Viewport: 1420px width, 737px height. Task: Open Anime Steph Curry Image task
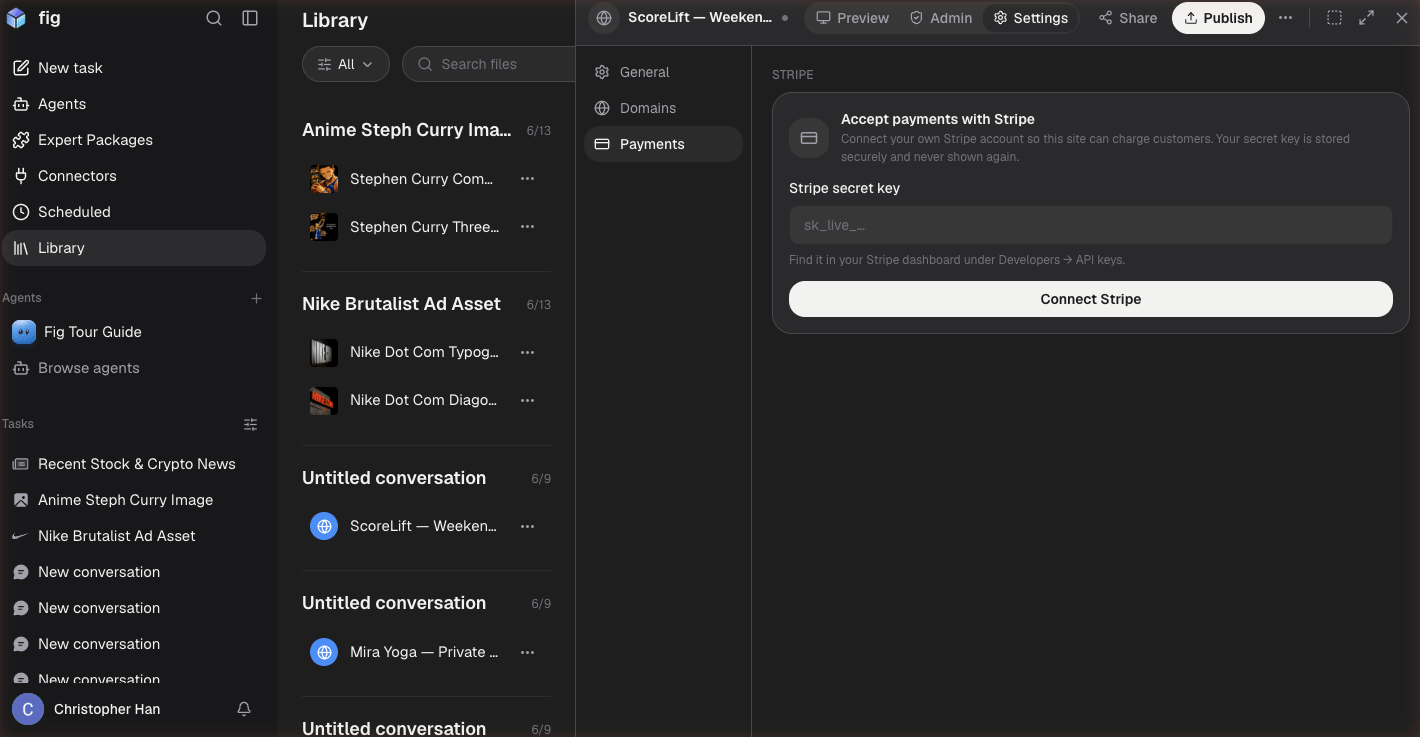click(x=134, y=500)
